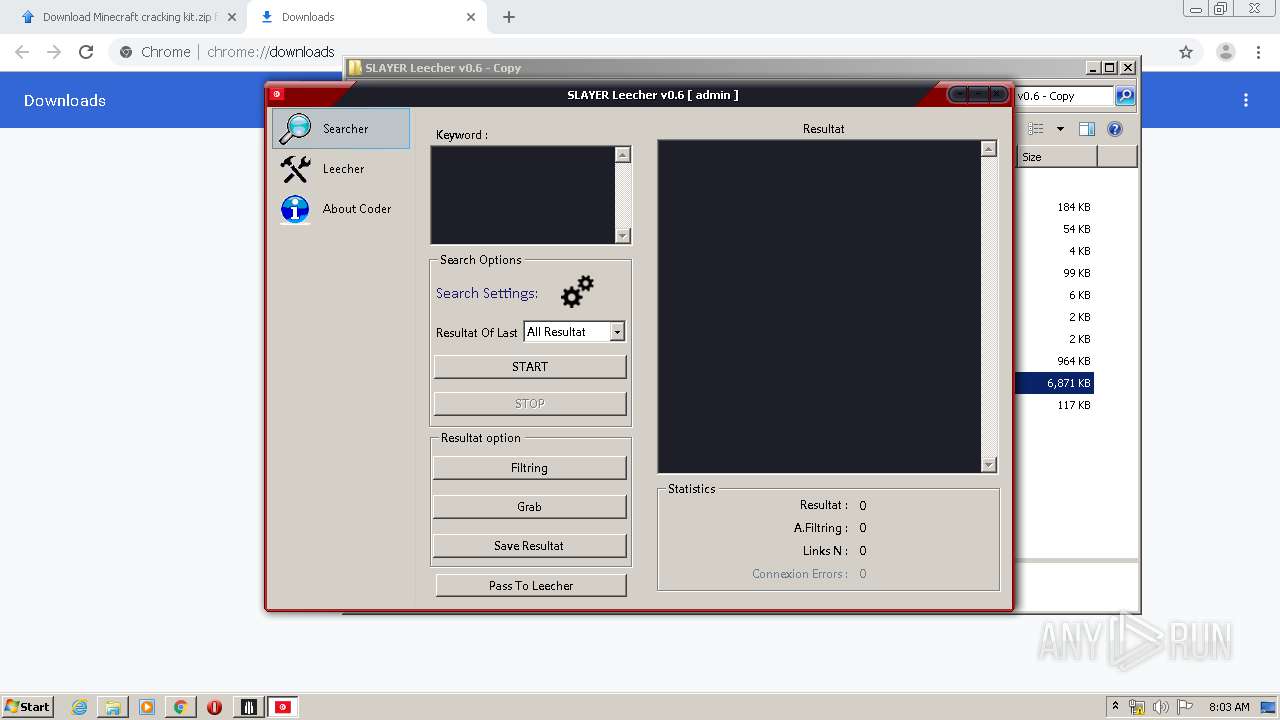Open the Chrome profile avatar

pyautogui.click(x=1225, y=52)
